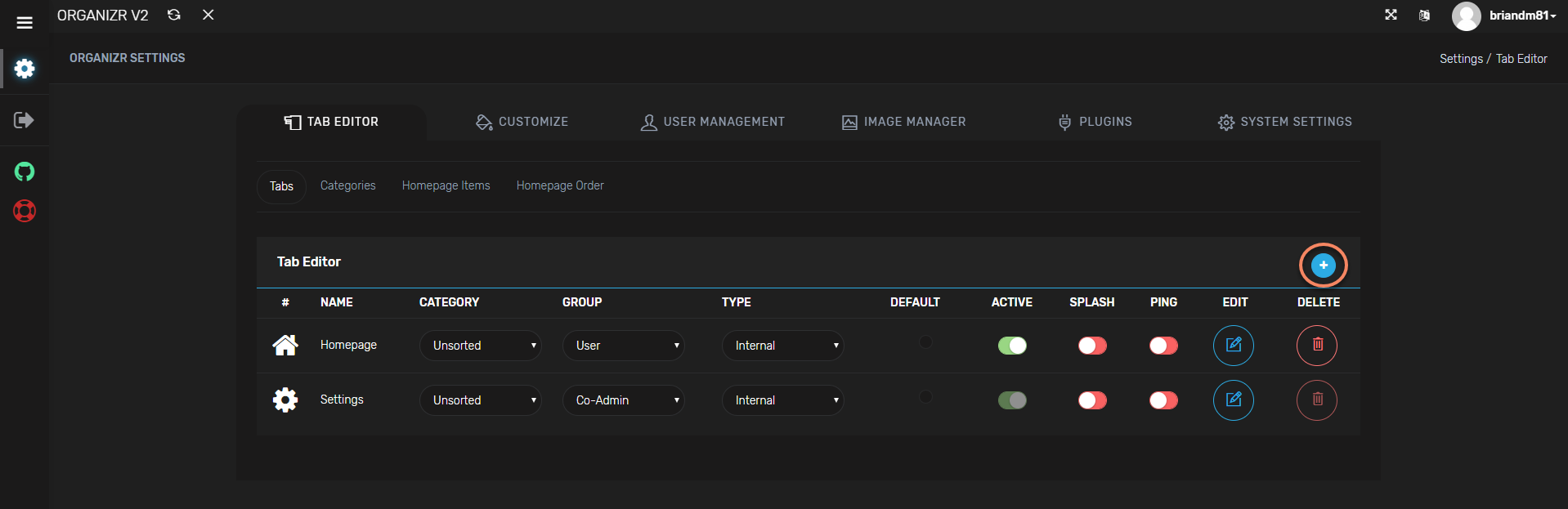Open Group dropdown for Homepage
1568x509 pixels.
point(624,346)
